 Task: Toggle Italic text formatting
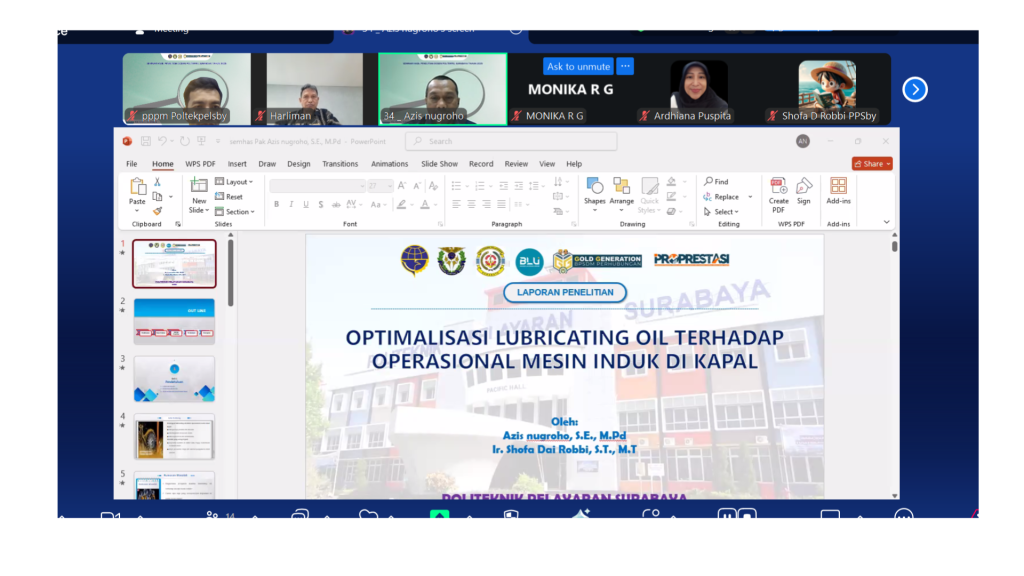coord(291,204)
